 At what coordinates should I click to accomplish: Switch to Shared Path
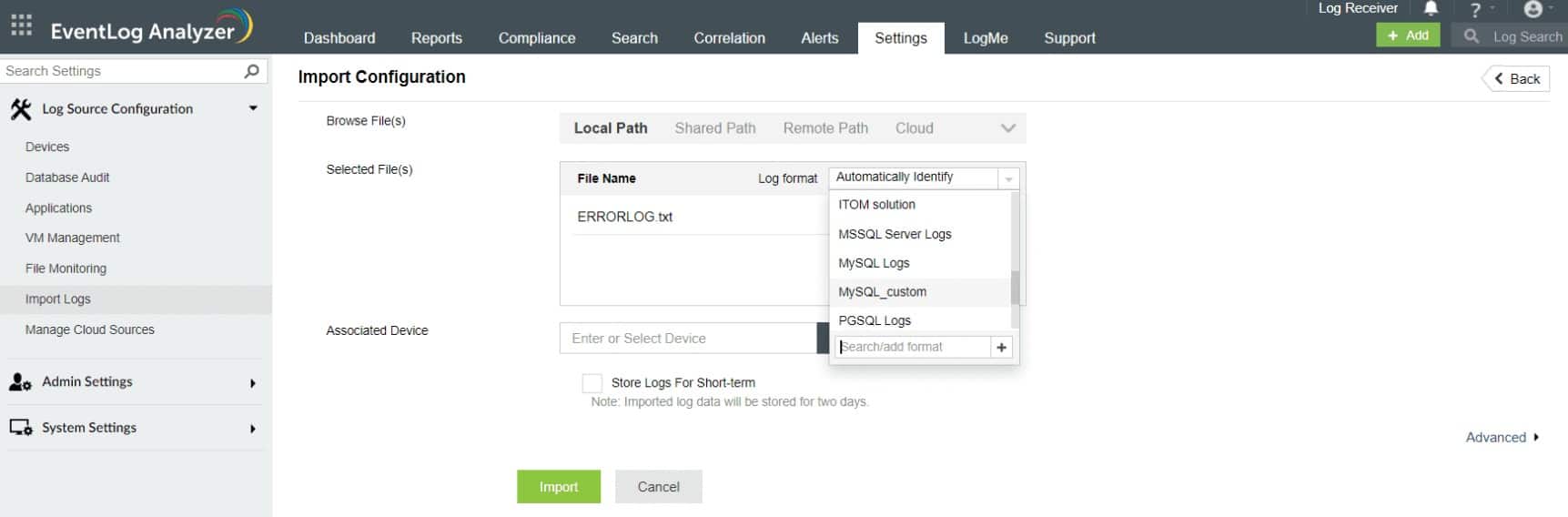(715, 128)
